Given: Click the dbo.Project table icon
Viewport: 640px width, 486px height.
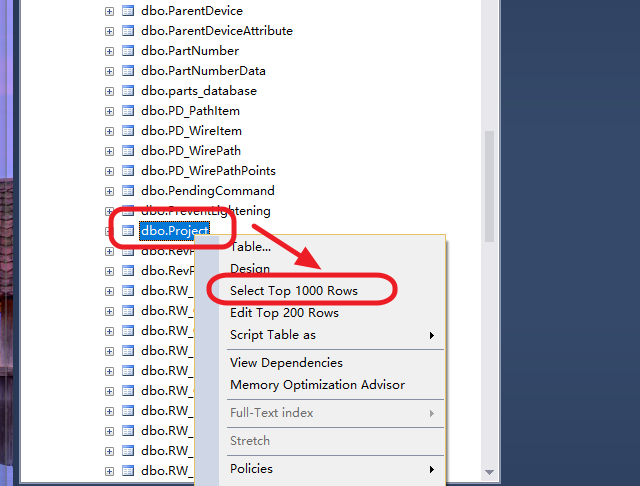Looking at the screenshot, I should [128, 231].
